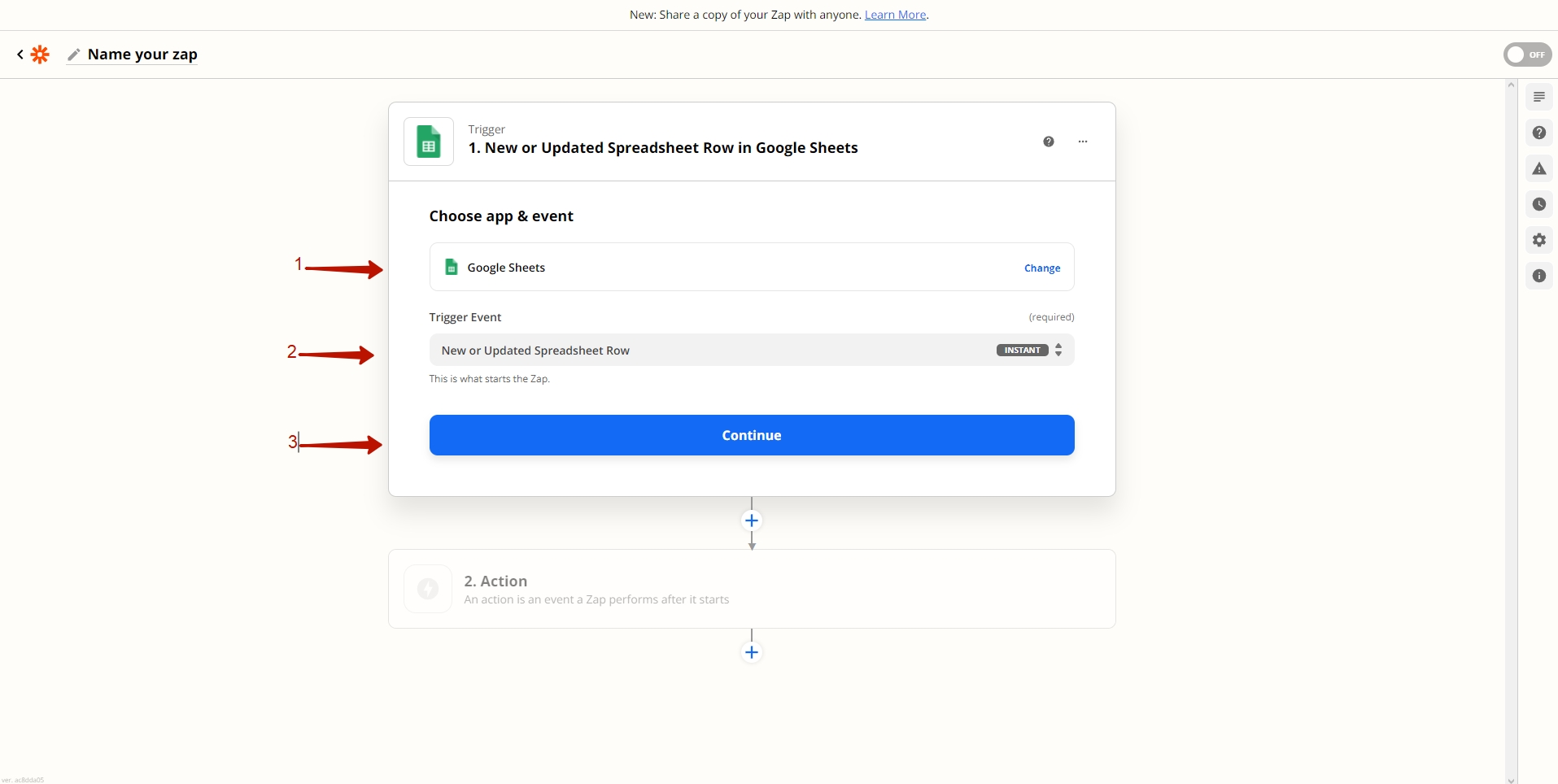
Task: Click the Name your zap title field
Action: point(142,54)
